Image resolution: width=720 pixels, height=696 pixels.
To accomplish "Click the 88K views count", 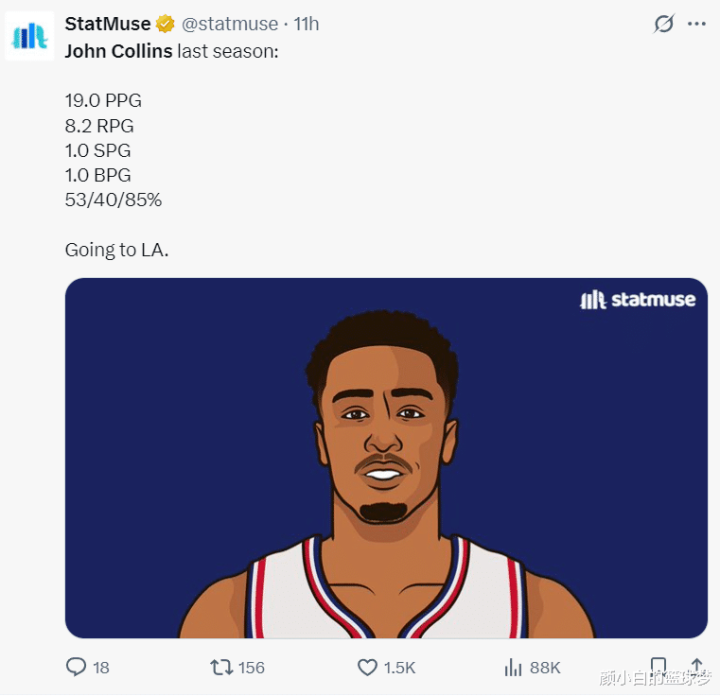I will (545, 668).
